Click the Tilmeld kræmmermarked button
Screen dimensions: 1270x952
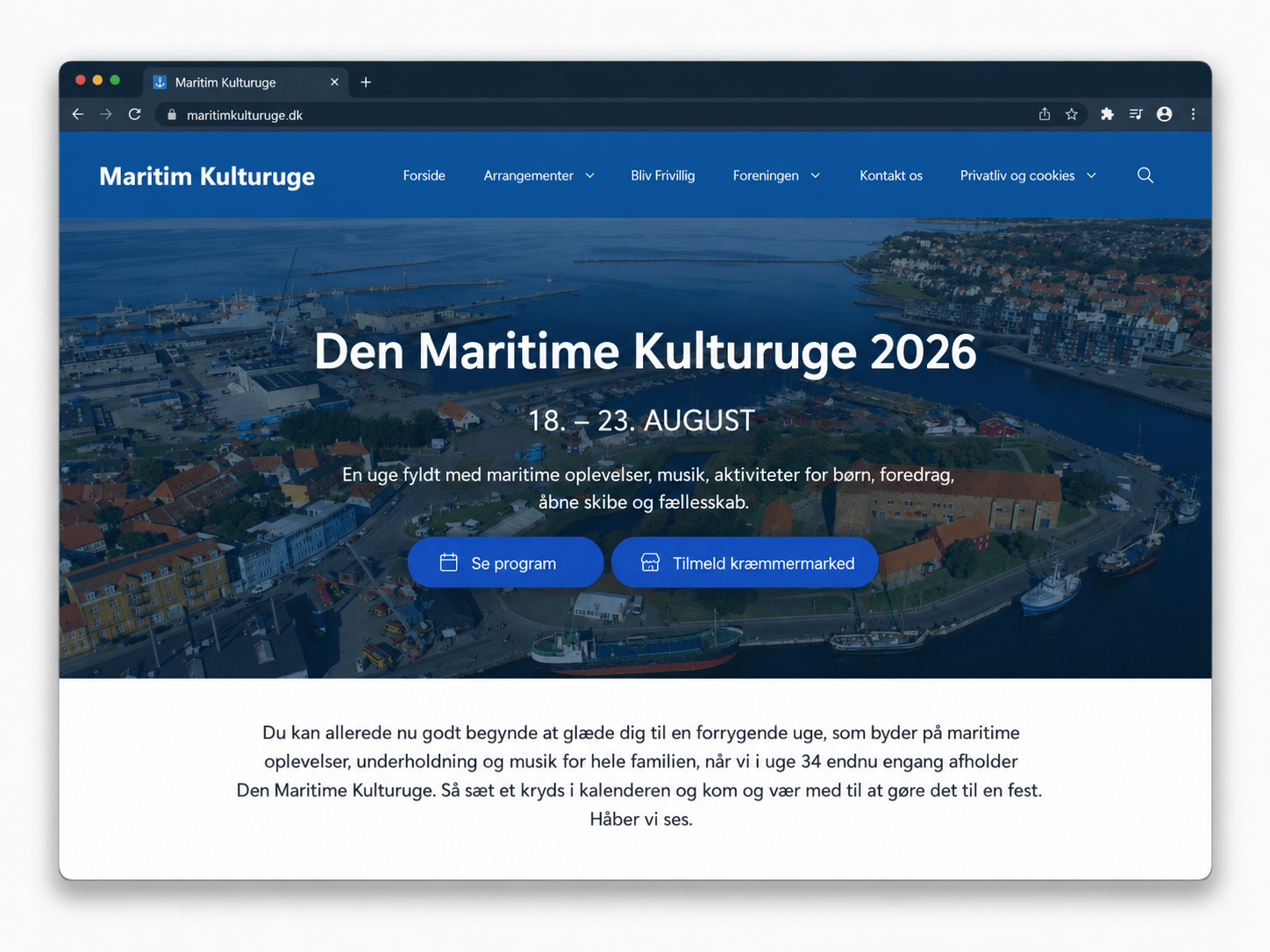(745, 563)
